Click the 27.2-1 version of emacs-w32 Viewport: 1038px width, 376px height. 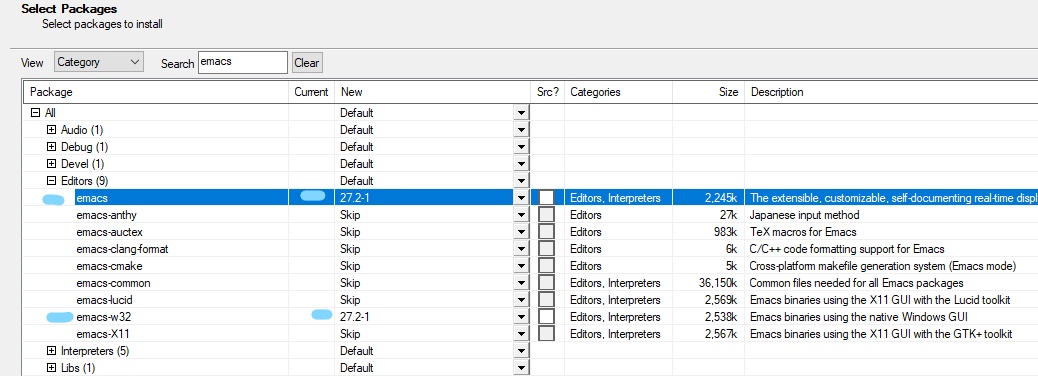(x=355, y=317)
